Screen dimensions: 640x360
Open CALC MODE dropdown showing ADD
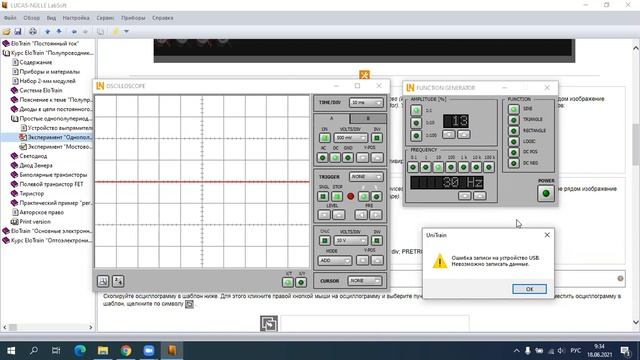tap(334, 260)
